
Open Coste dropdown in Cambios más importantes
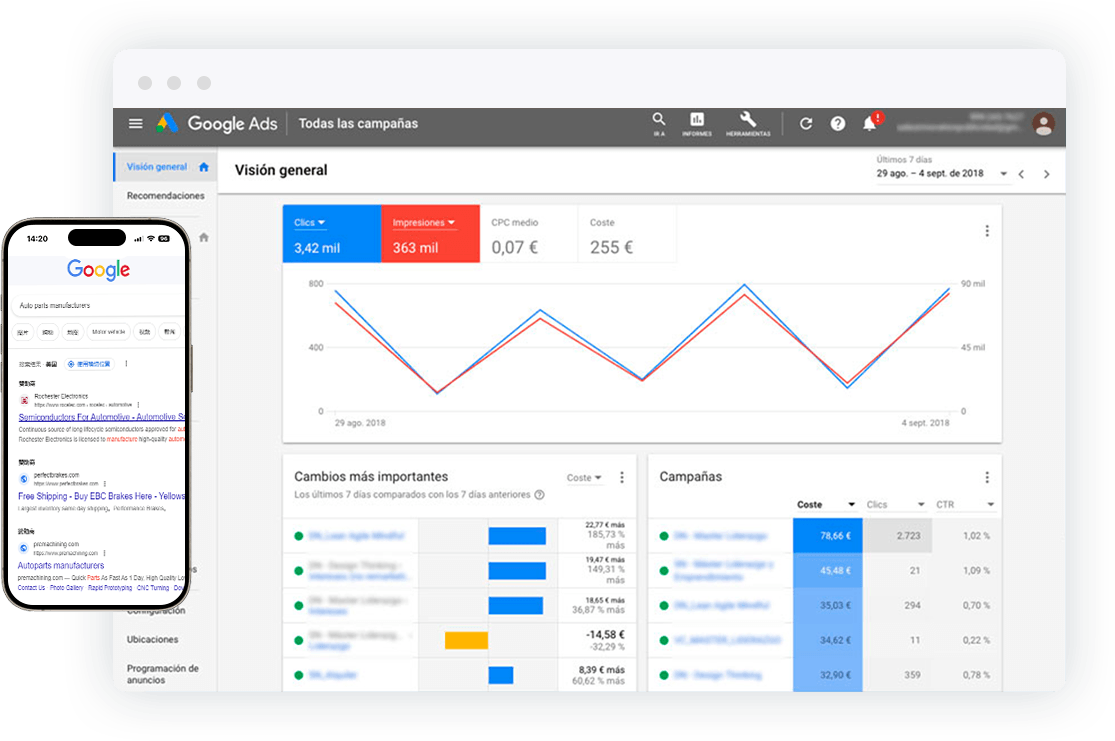[x=585, y=478]
